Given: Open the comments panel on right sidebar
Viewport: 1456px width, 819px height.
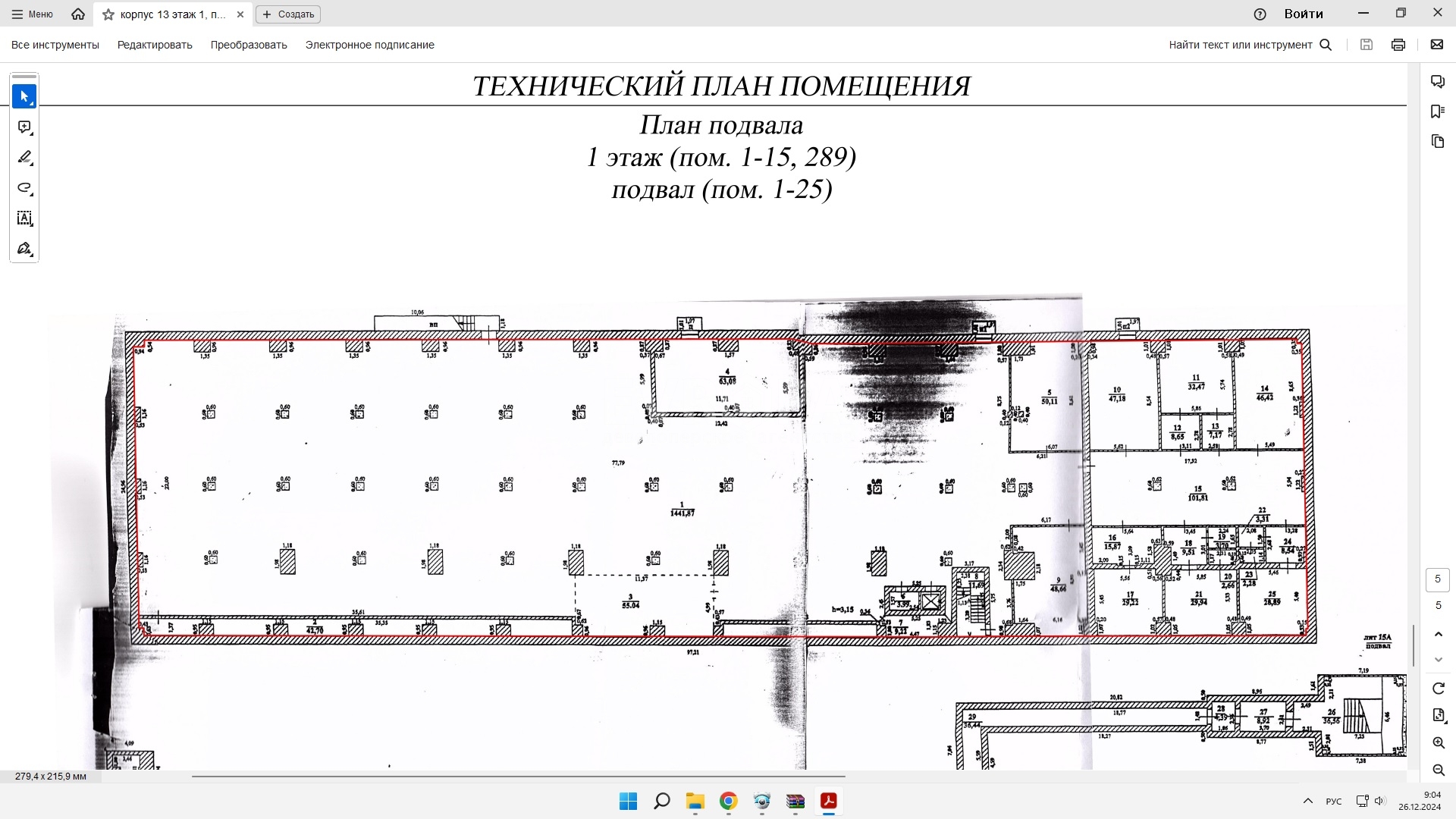Looking at the screenshot, I should (x=1438, y=81).
